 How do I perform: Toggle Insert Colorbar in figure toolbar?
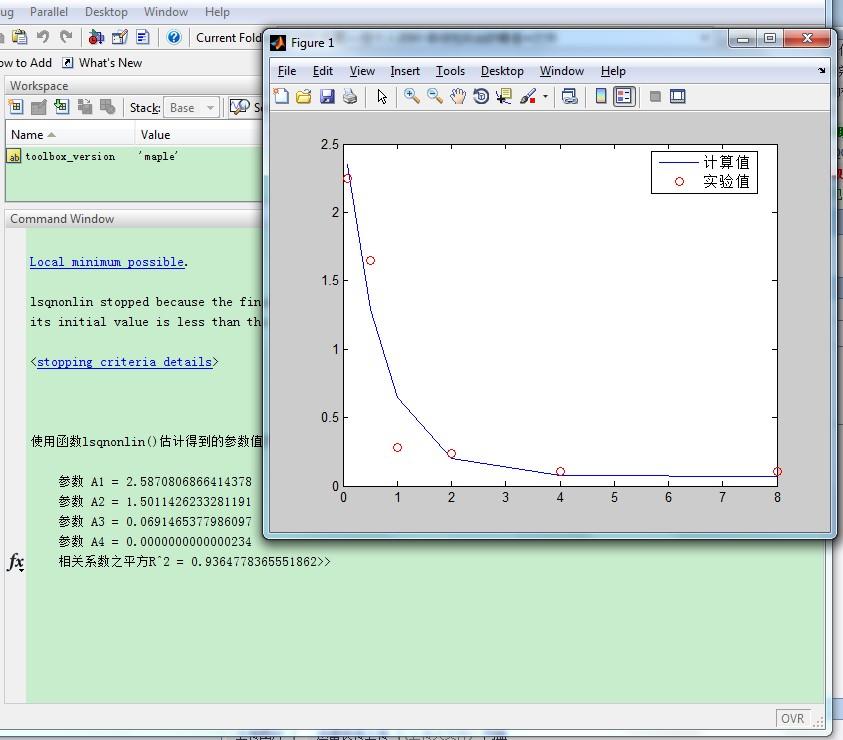click(601, 97)
